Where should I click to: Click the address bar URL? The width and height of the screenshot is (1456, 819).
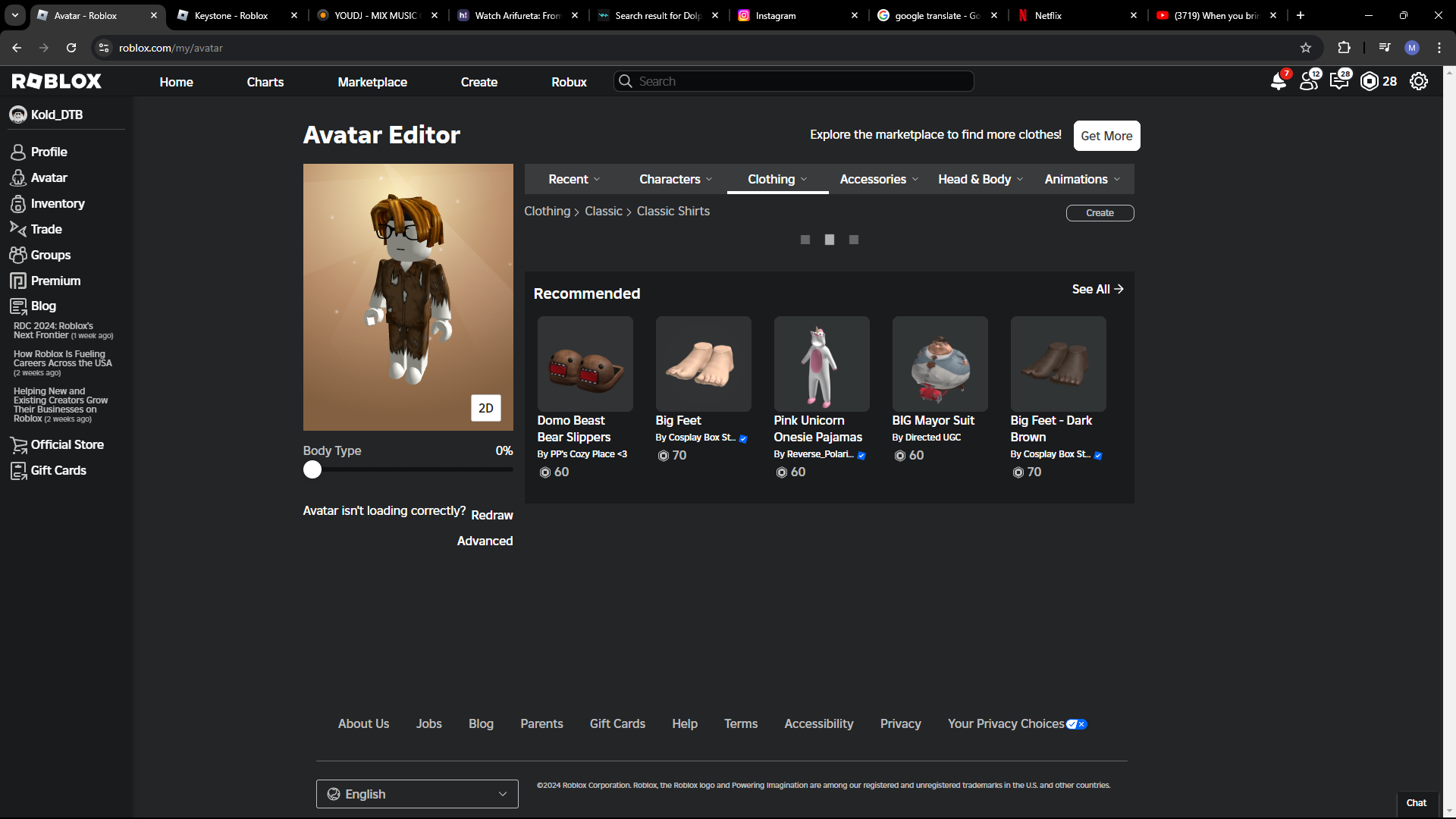171,48
